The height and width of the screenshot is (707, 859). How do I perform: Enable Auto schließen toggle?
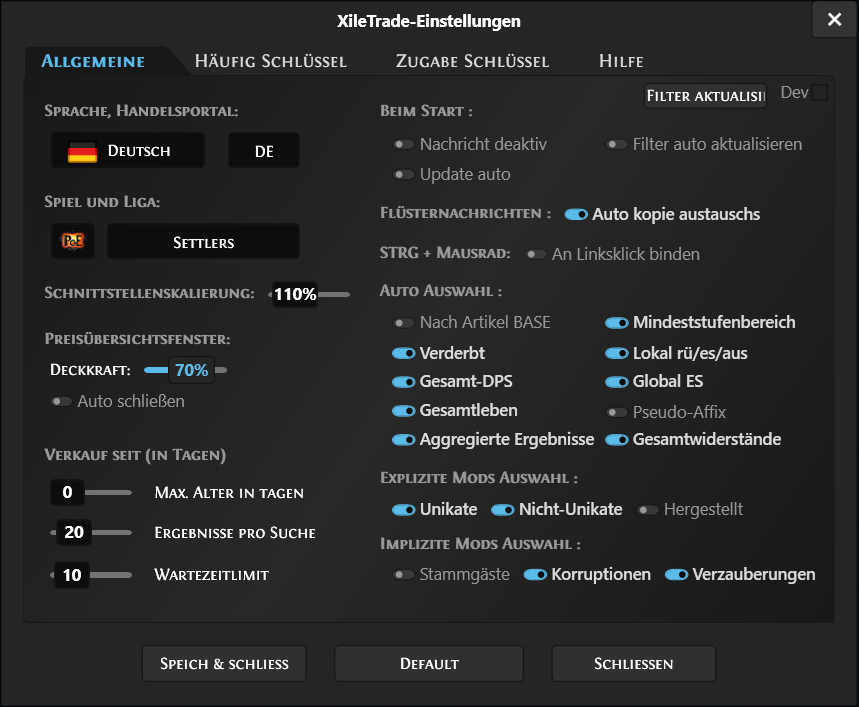61,402
